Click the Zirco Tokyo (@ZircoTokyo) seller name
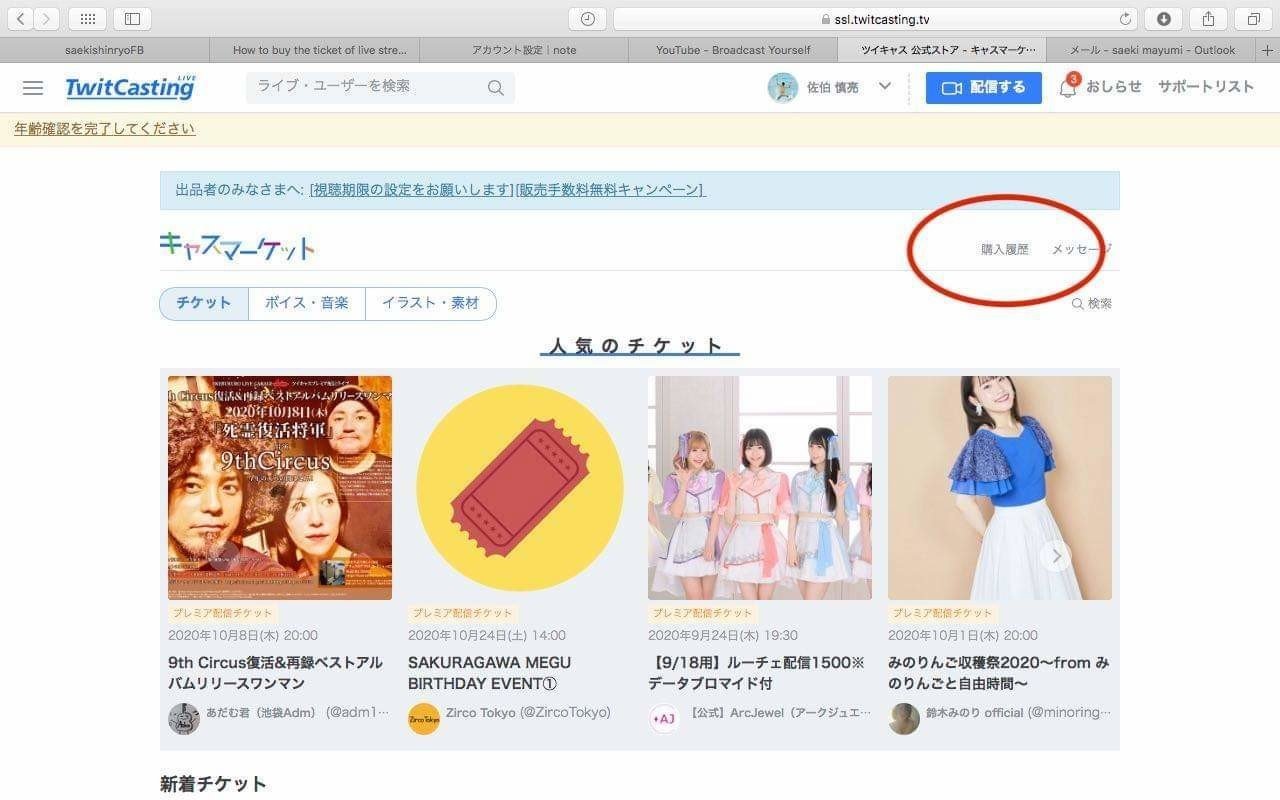 (528, 713)
